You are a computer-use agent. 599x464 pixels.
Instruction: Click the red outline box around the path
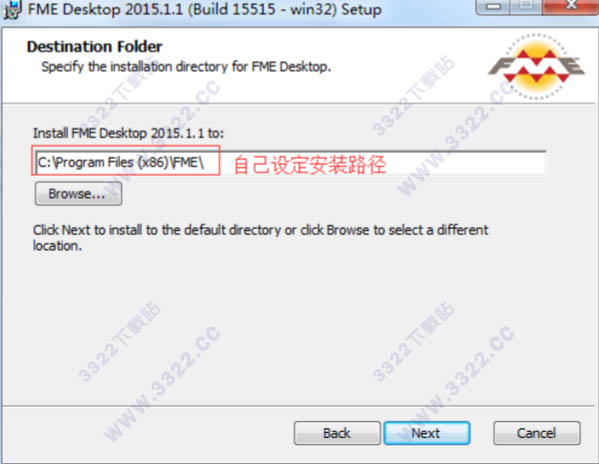tap(126, 160)
